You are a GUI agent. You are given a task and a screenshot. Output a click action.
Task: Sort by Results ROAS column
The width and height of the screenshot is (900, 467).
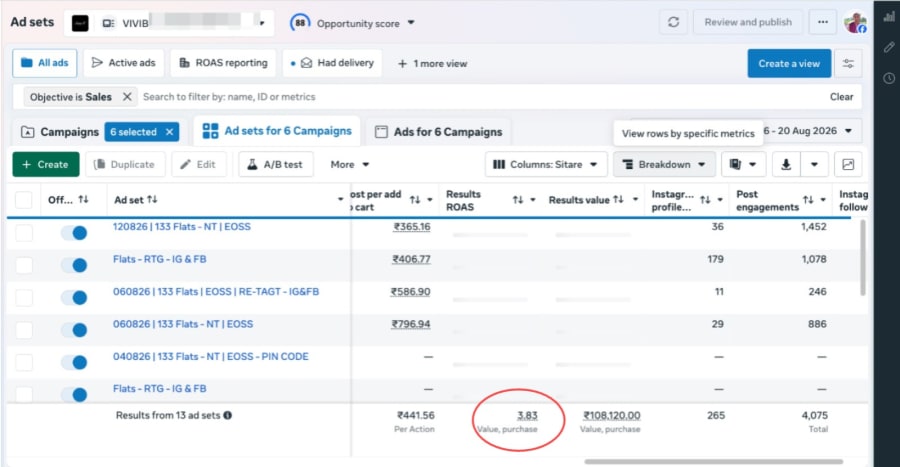(518, 200)
